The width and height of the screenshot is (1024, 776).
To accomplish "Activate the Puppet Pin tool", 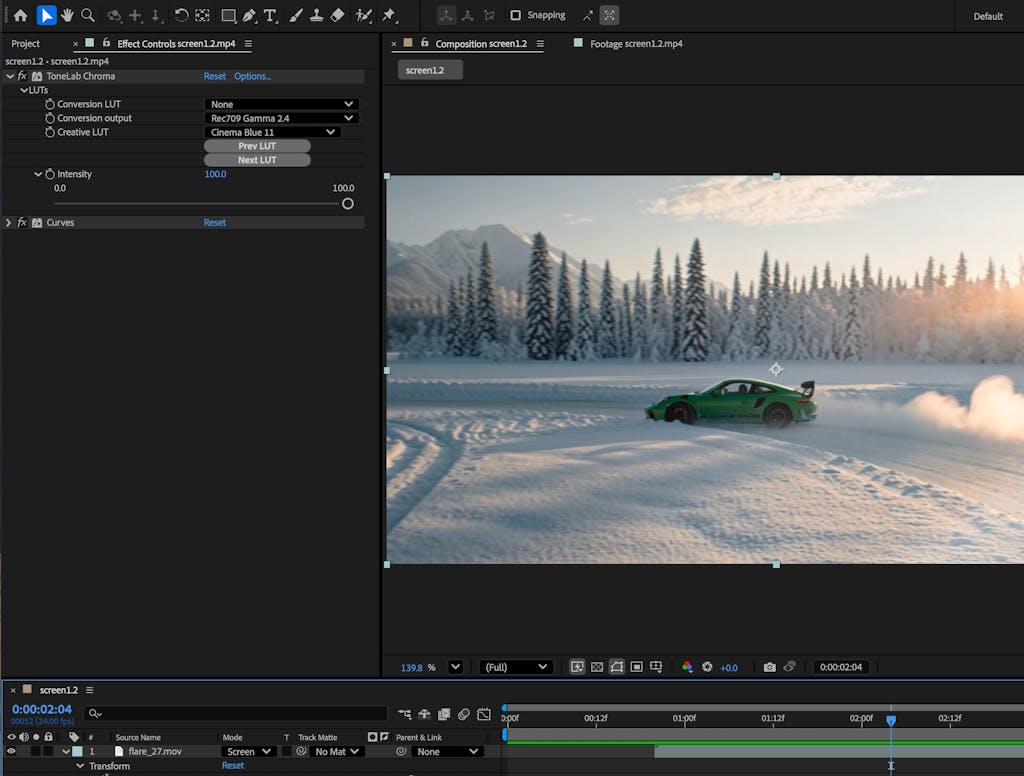I will coord(389,15).
